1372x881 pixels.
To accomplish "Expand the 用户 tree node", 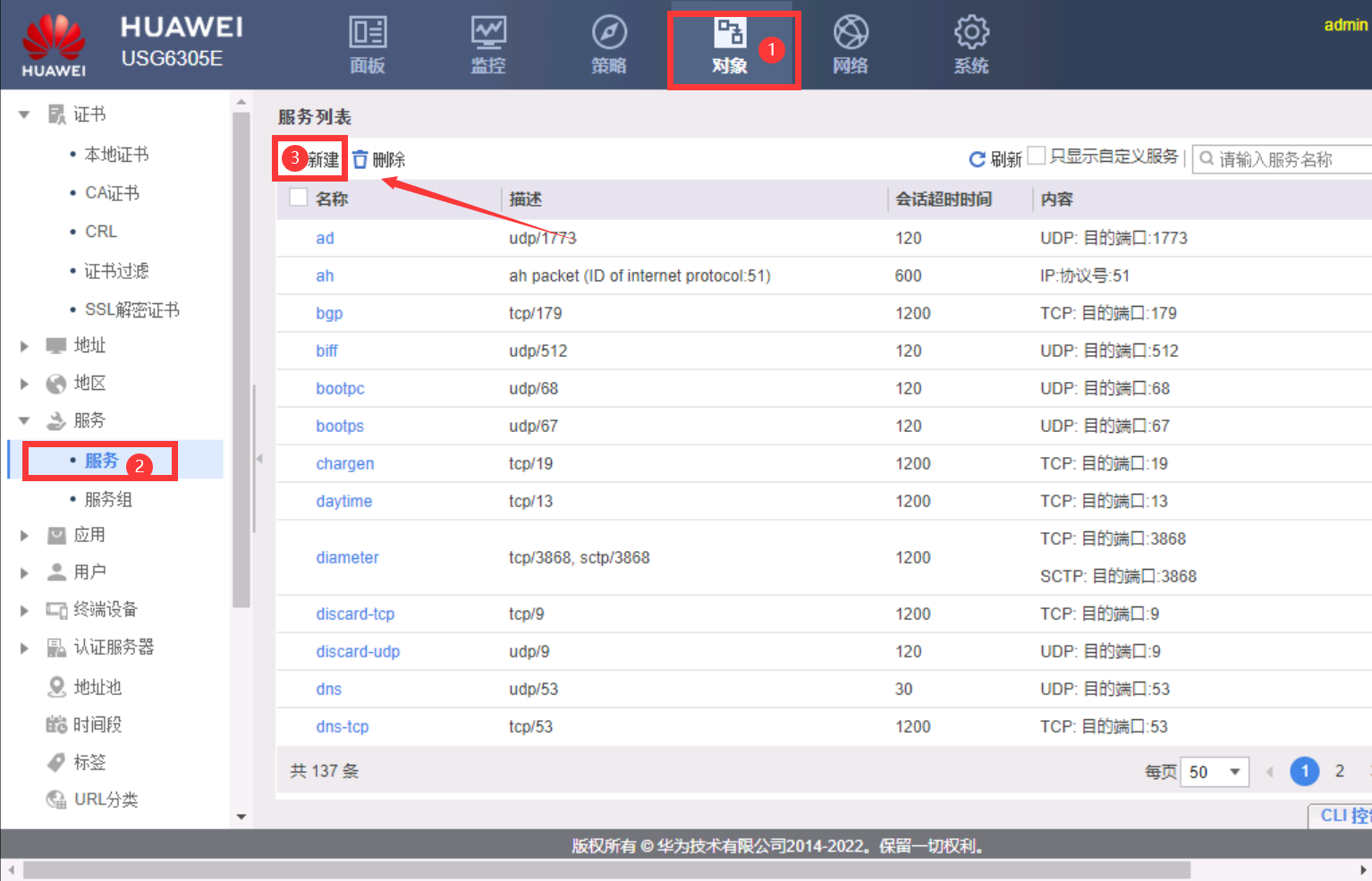I will click(25, 572).
